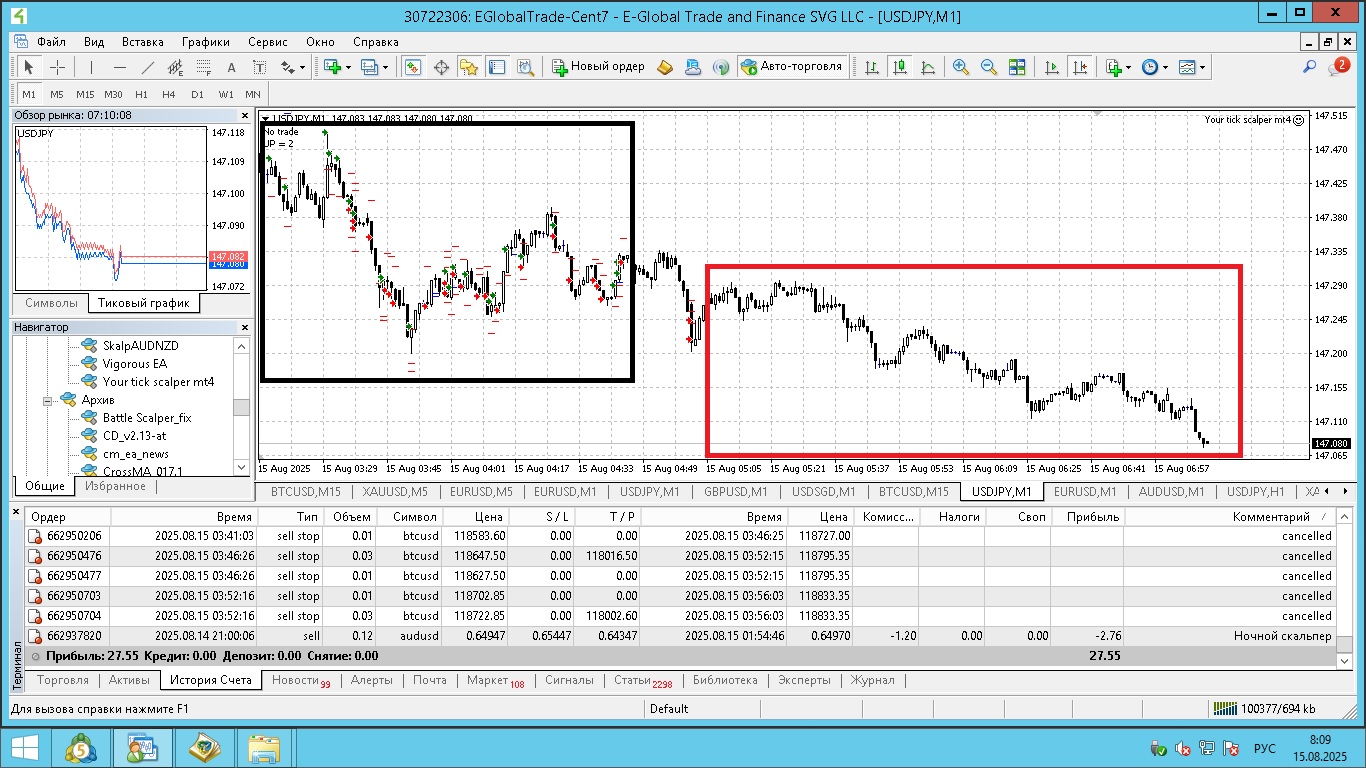Screen dimensions: 1366x768
Task: Pick the vertical line drawing tool
Action: [91, 67]
